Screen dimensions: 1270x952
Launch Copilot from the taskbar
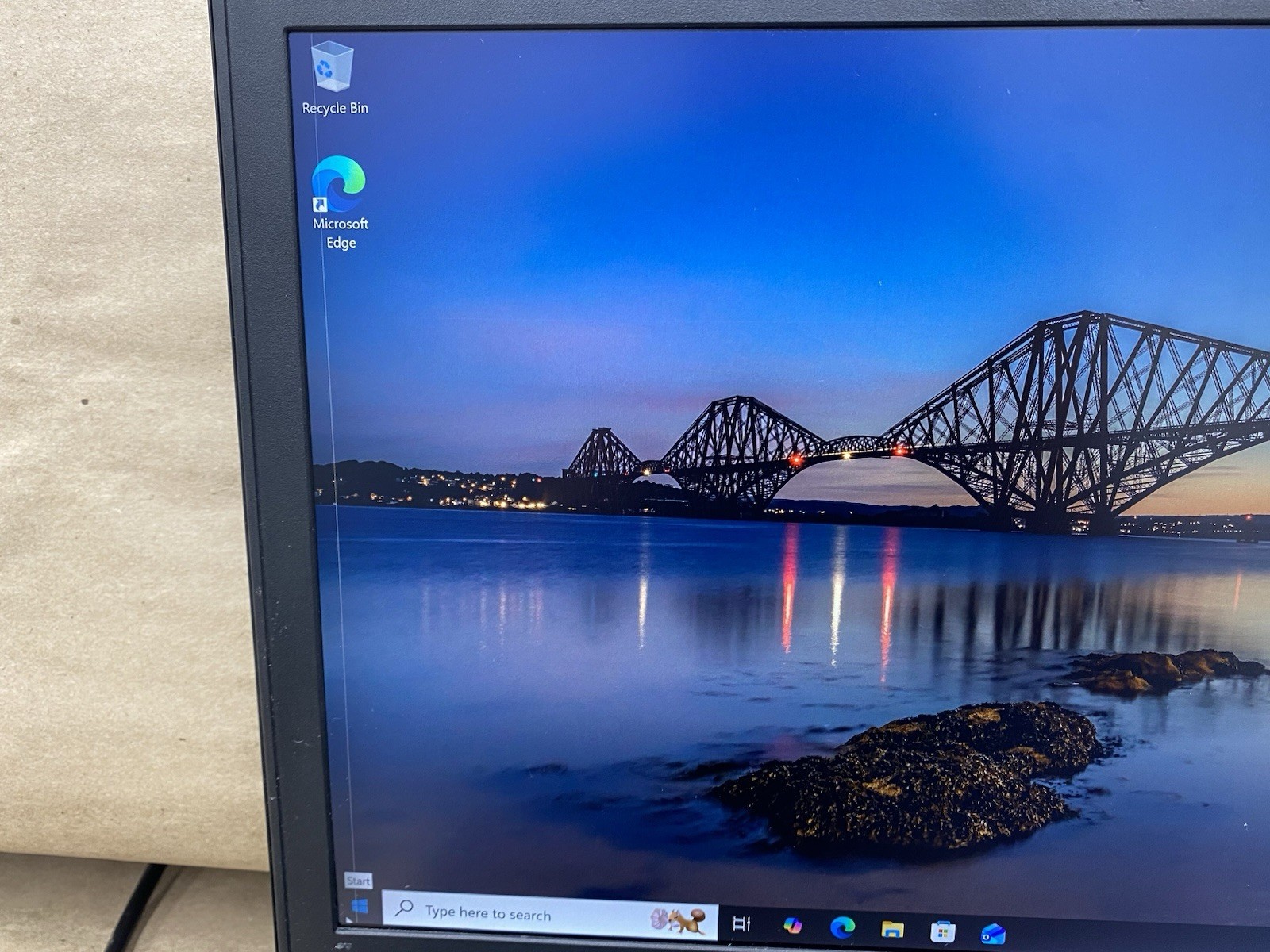[x=792, y=925]
